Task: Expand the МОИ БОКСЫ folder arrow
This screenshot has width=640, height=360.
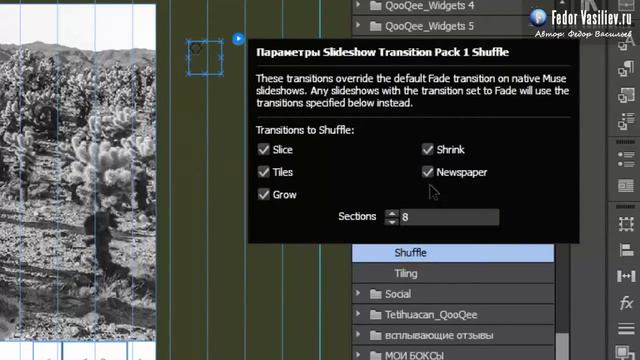Action: [358, 355]
